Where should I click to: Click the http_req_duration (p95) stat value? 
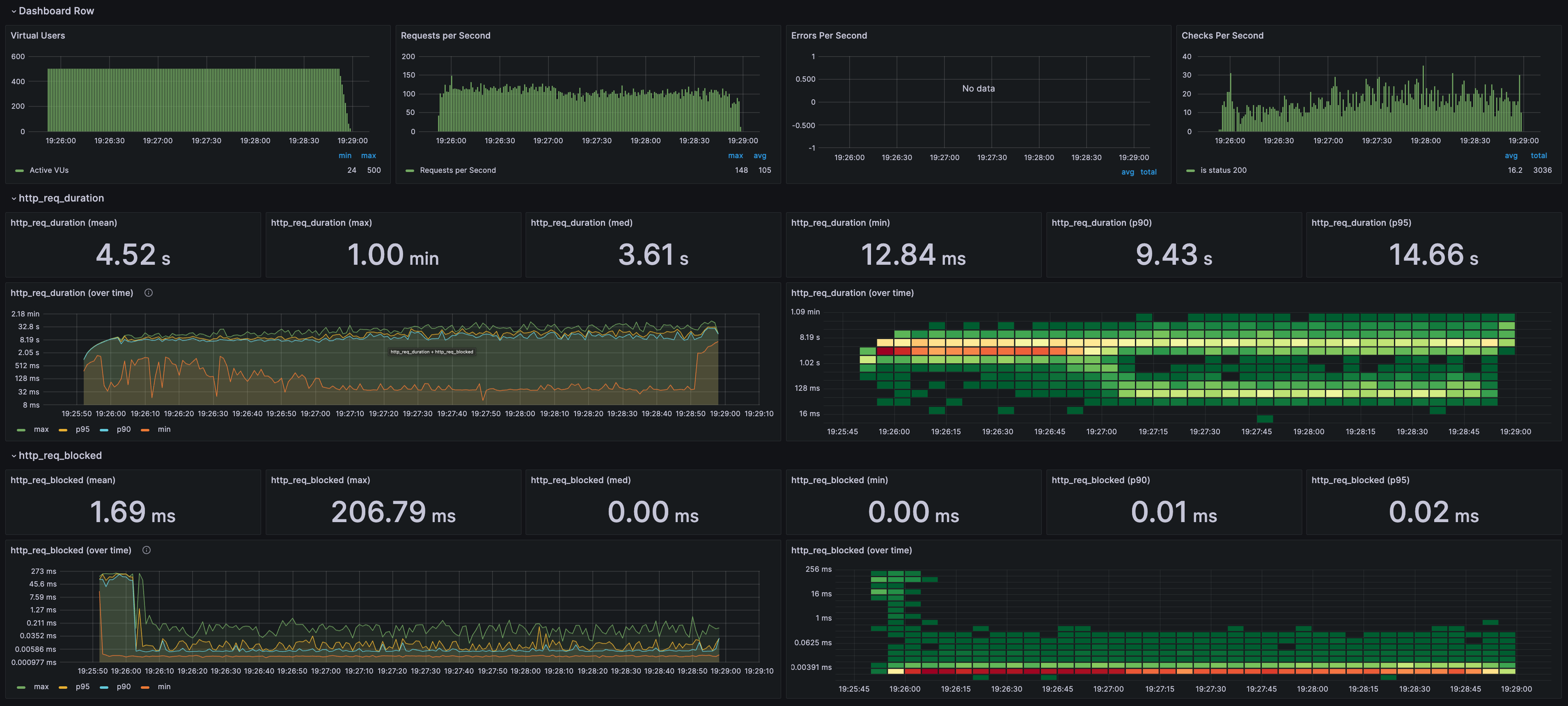coord(1433,254)
